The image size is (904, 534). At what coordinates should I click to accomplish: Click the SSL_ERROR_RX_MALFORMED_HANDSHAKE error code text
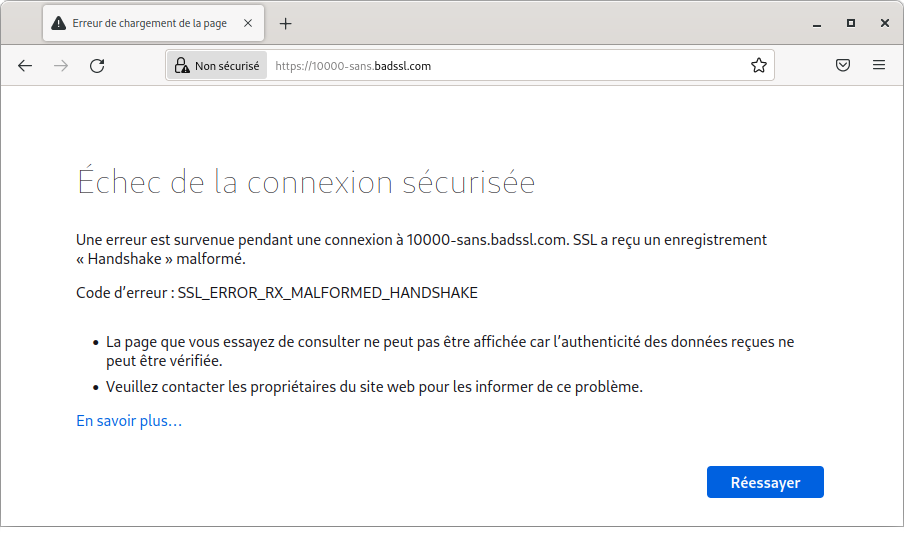pyautogui.click(x=327, y=293)
